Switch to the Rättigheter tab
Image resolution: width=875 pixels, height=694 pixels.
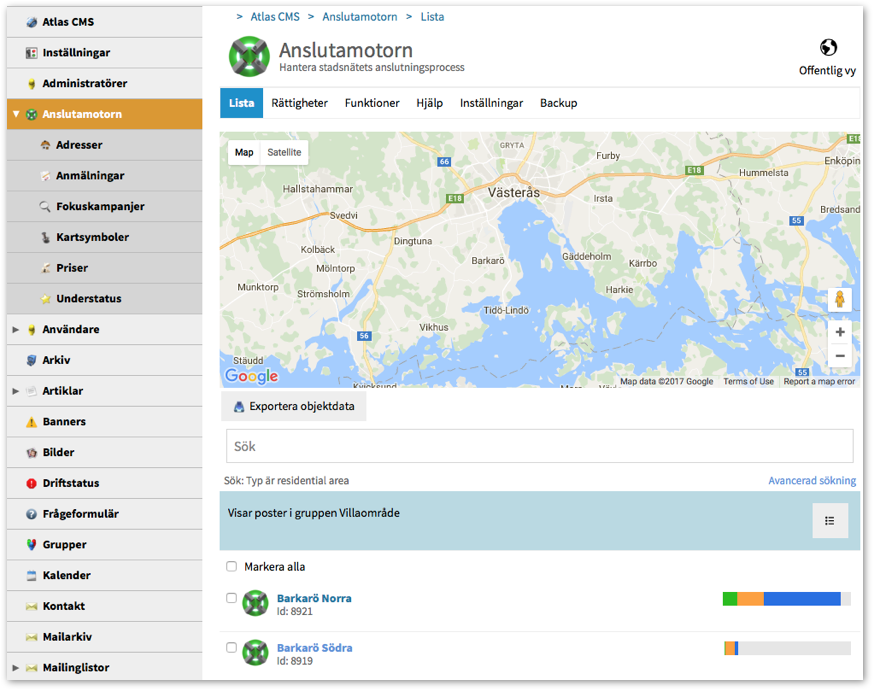300,103
